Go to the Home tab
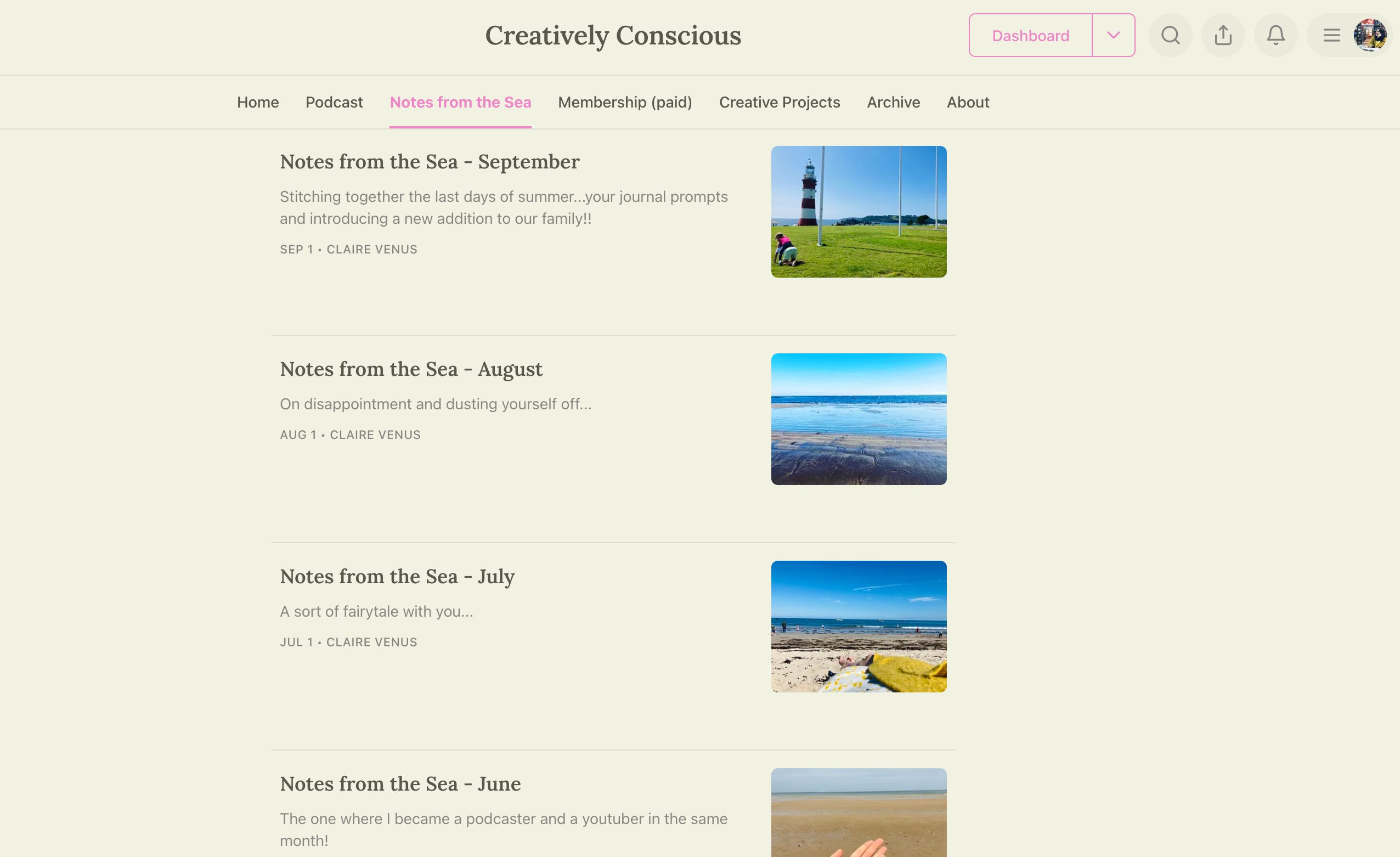This screenshot has height=857, width=1400. coord(258,102)
